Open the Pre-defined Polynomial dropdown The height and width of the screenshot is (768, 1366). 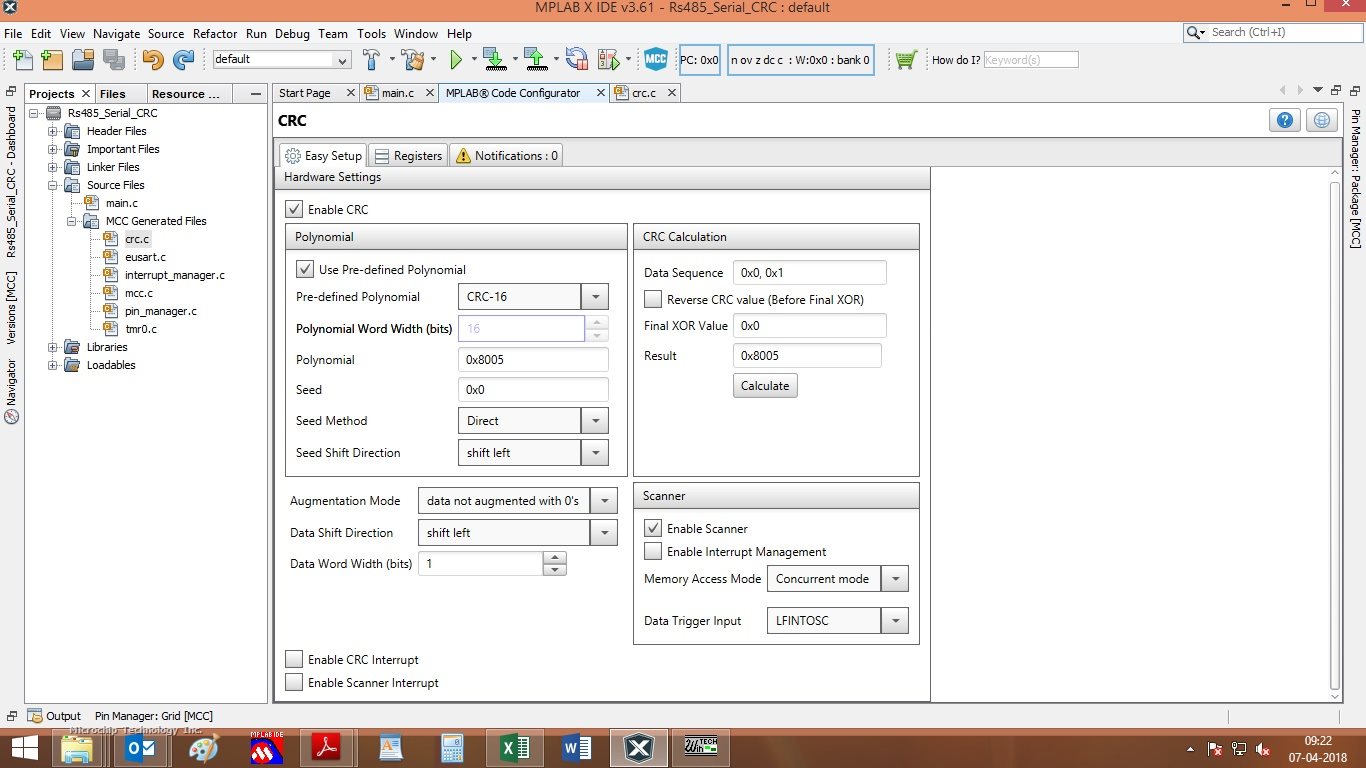click(594, 297)
